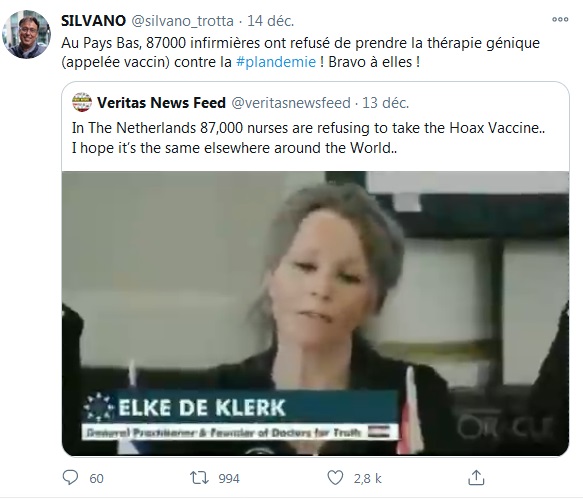
Task: Play the embedded Elke De Klerk video
Action: point(315,313)
